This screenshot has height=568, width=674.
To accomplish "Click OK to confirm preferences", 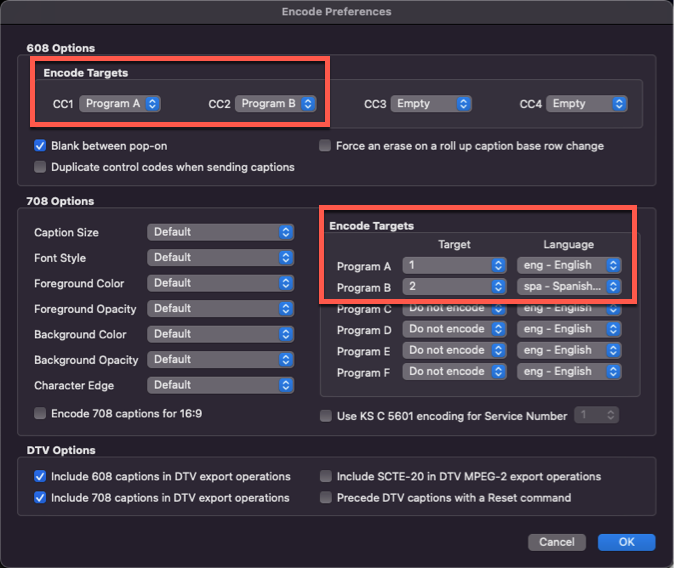I will pos(626,542).
